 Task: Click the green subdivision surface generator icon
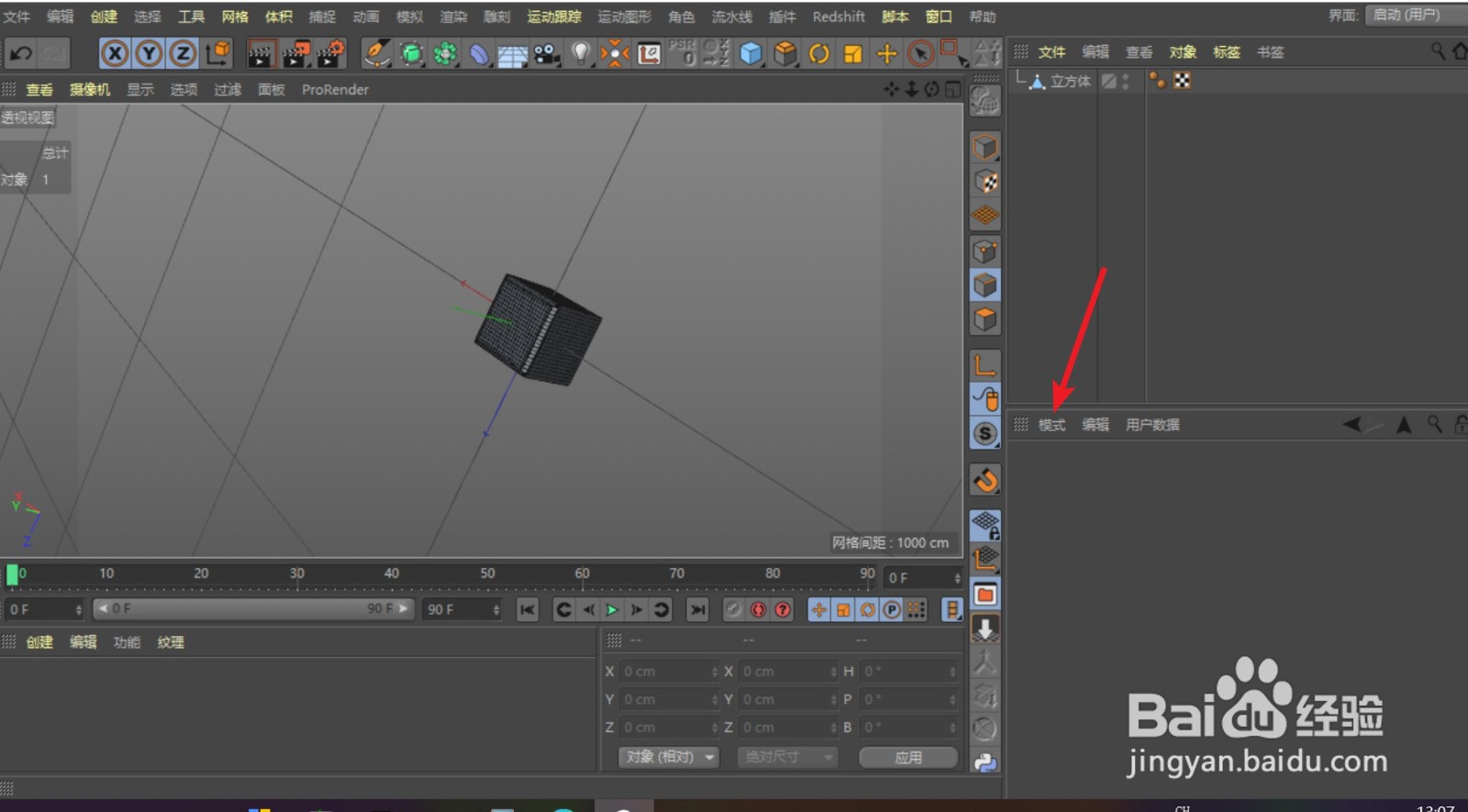pyautogui.click(x=412, y=54)
